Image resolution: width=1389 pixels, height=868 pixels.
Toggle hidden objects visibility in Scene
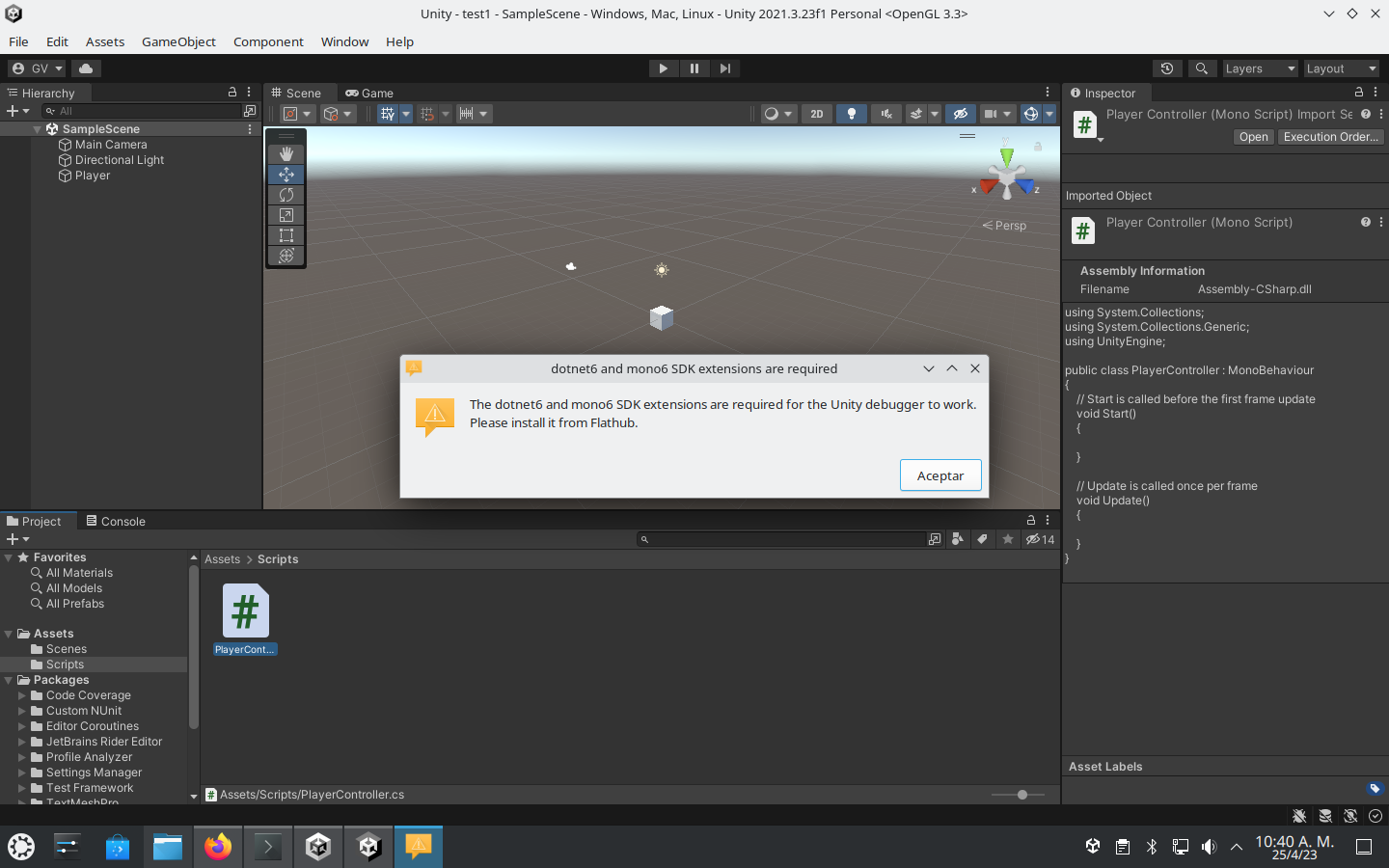pyautogui.click(x=960, y=114)
